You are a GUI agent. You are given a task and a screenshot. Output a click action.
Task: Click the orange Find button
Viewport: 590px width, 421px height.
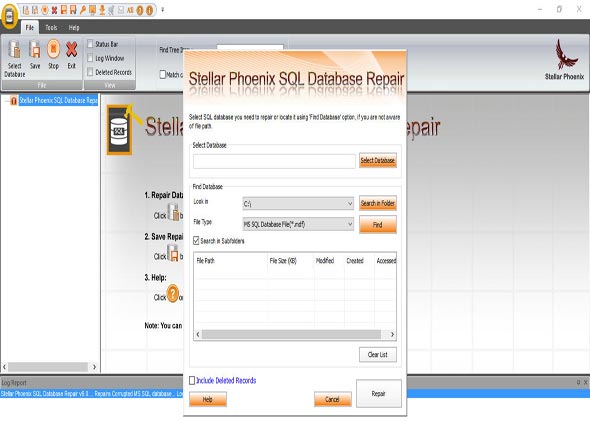tap(378, 225)
